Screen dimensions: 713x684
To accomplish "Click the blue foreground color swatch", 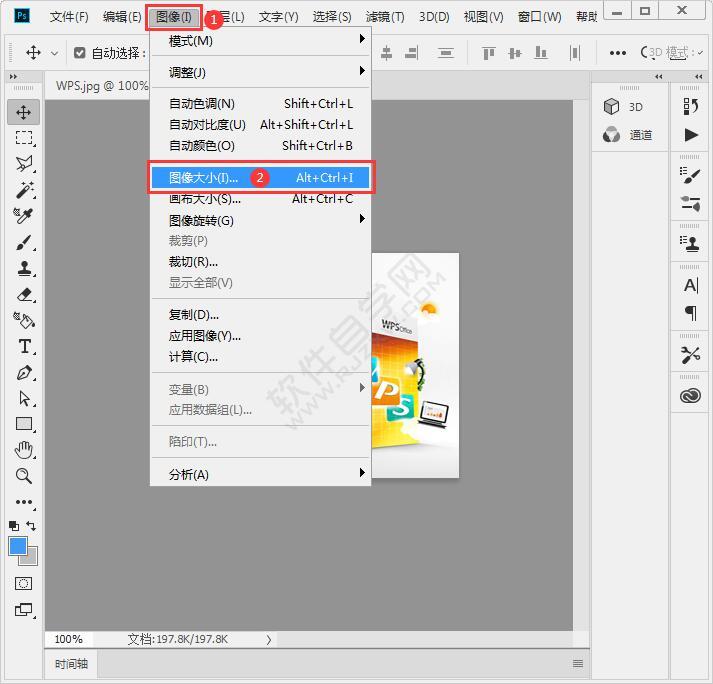I will [18, 546].
